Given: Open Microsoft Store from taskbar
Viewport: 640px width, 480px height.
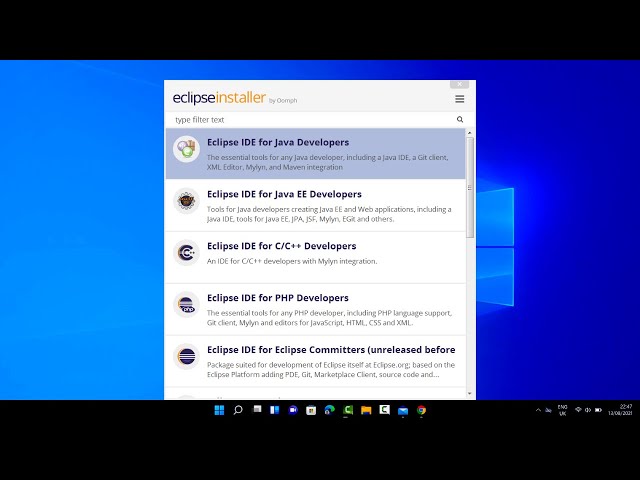Looking at the screenshot, I should (311, 410).
